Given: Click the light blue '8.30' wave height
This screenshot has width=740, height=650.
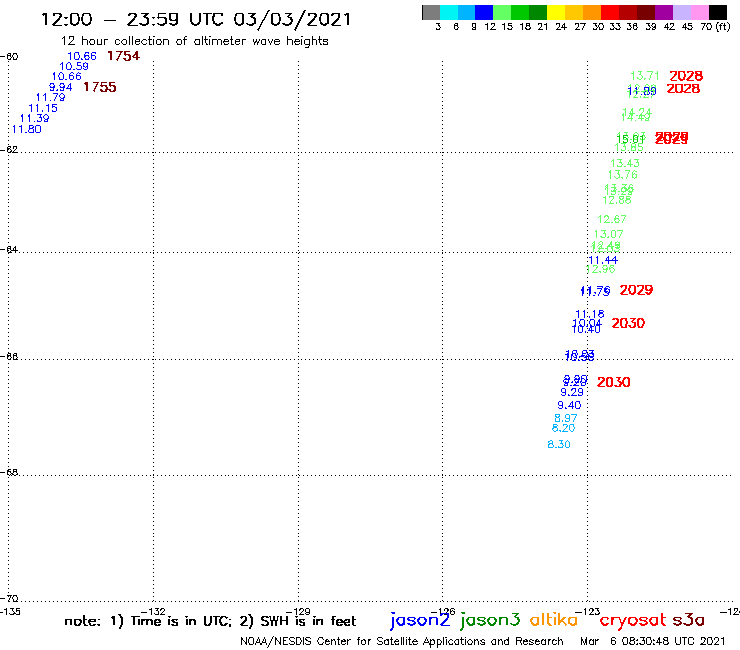Looking at the screenshot, I should (559, 445).
